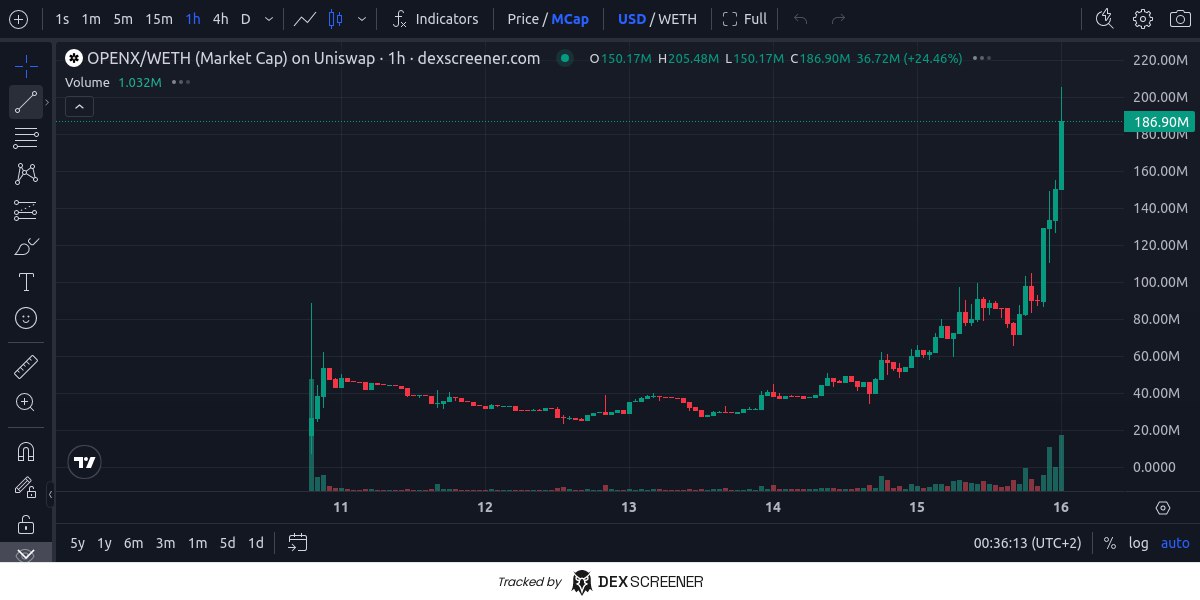The image size is (1200, 600).
Task: Set interval to D
Action: point(246,19)
